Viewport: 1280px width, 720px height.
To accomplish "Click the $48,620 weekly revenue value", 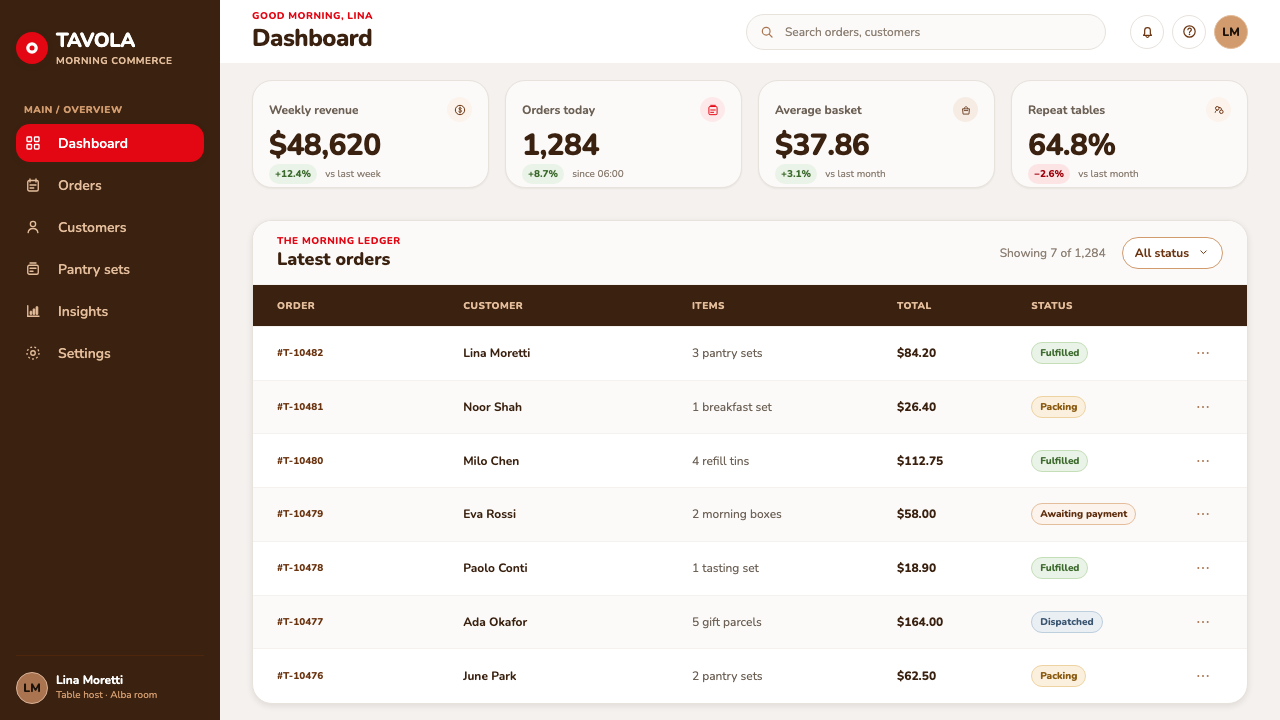I will [x=325, y=145].
